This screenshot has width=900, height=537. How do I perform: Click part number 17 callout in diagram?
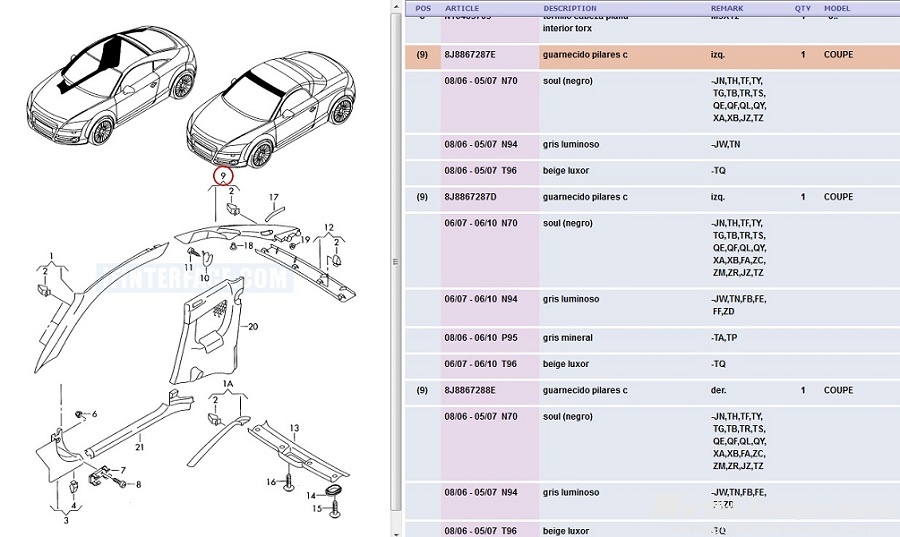pyautogui.click(x=273, y=197)
